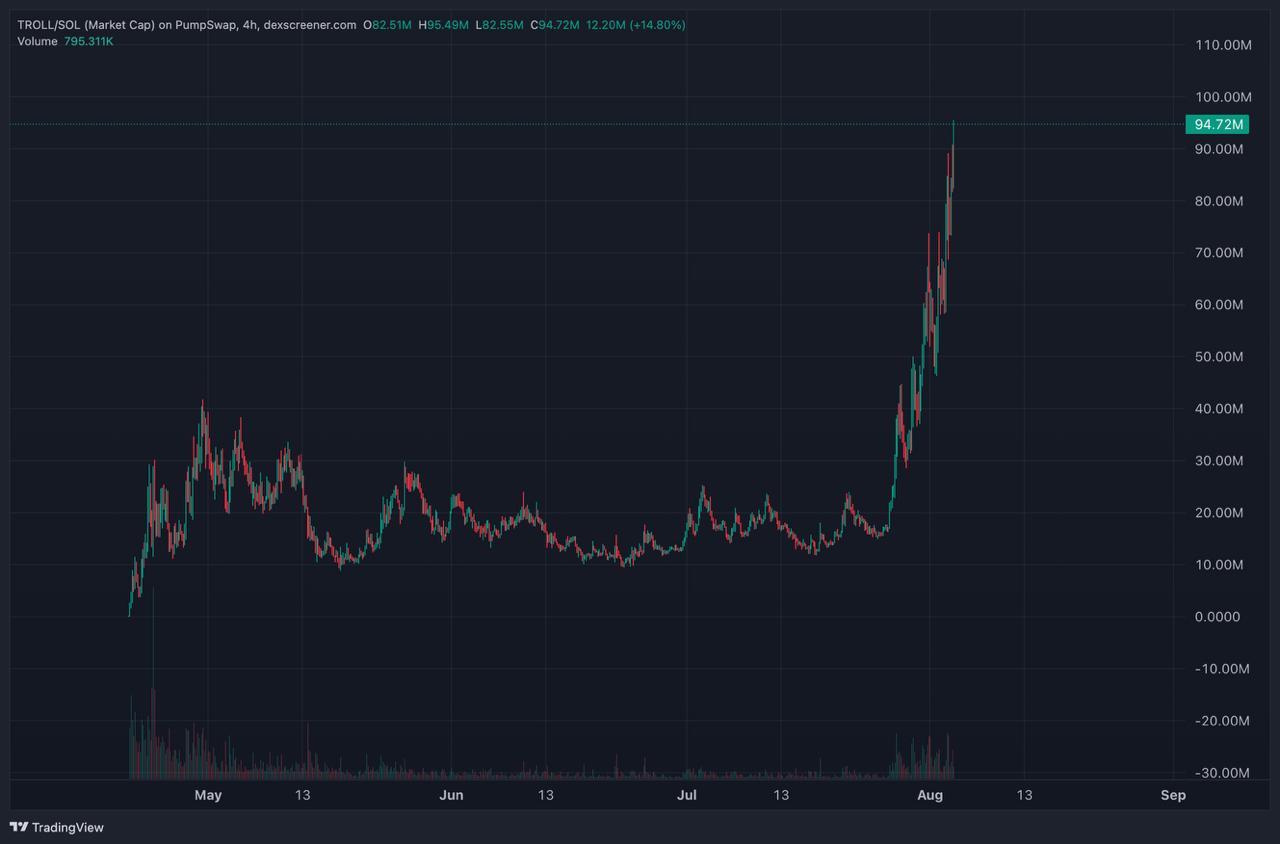
Task: Click the 50.00M price axis label
Action: tap(1219, 357)
